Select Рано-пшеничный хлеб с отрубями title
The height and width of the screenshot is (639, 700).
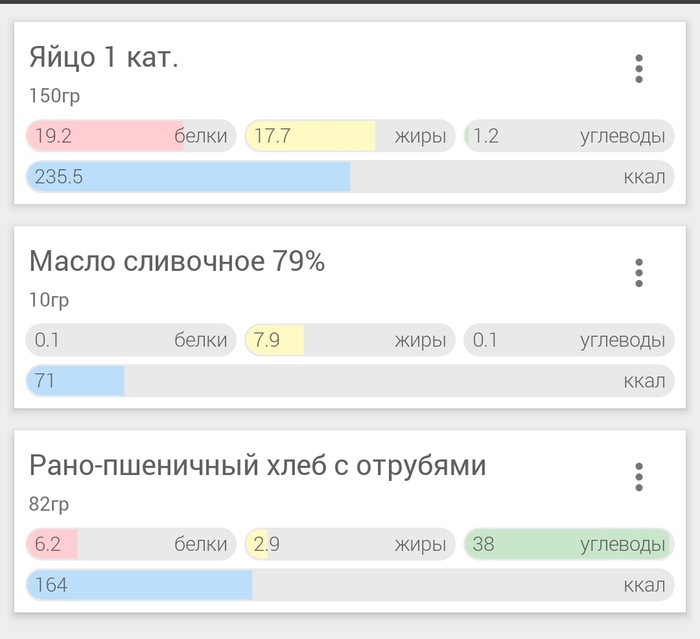point(257,466)
